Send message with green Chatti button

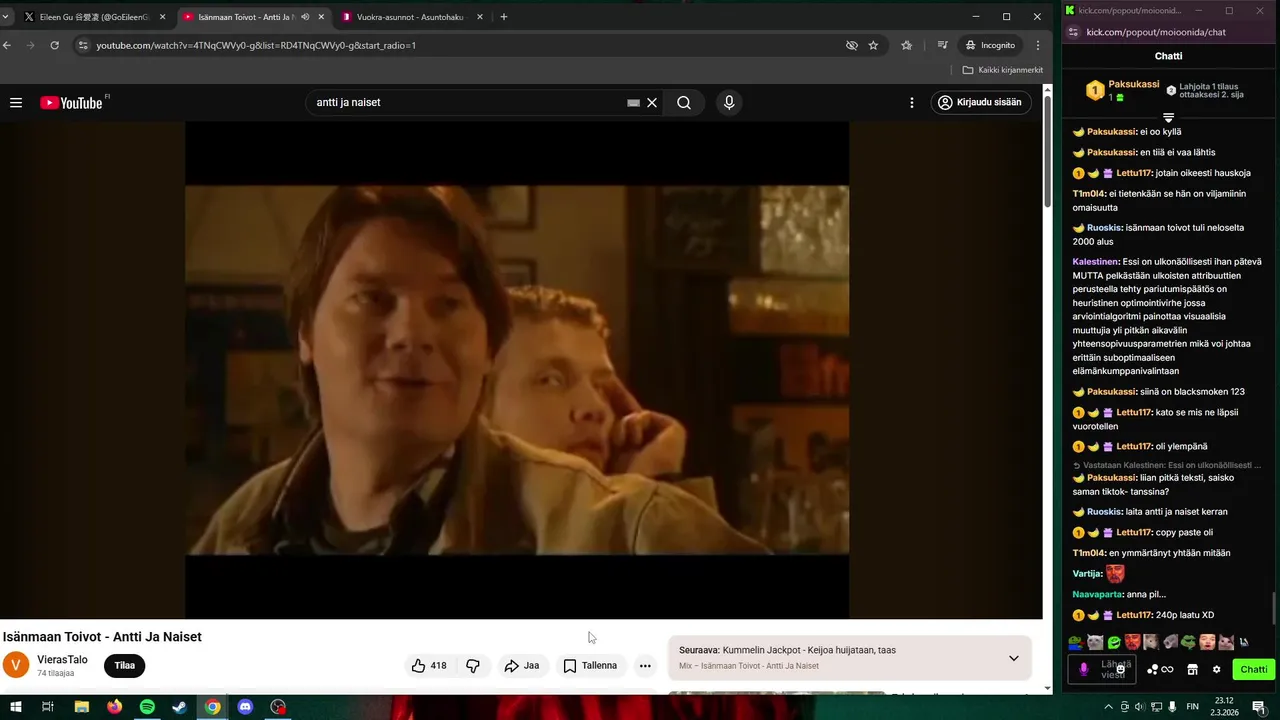[1254, 669]
